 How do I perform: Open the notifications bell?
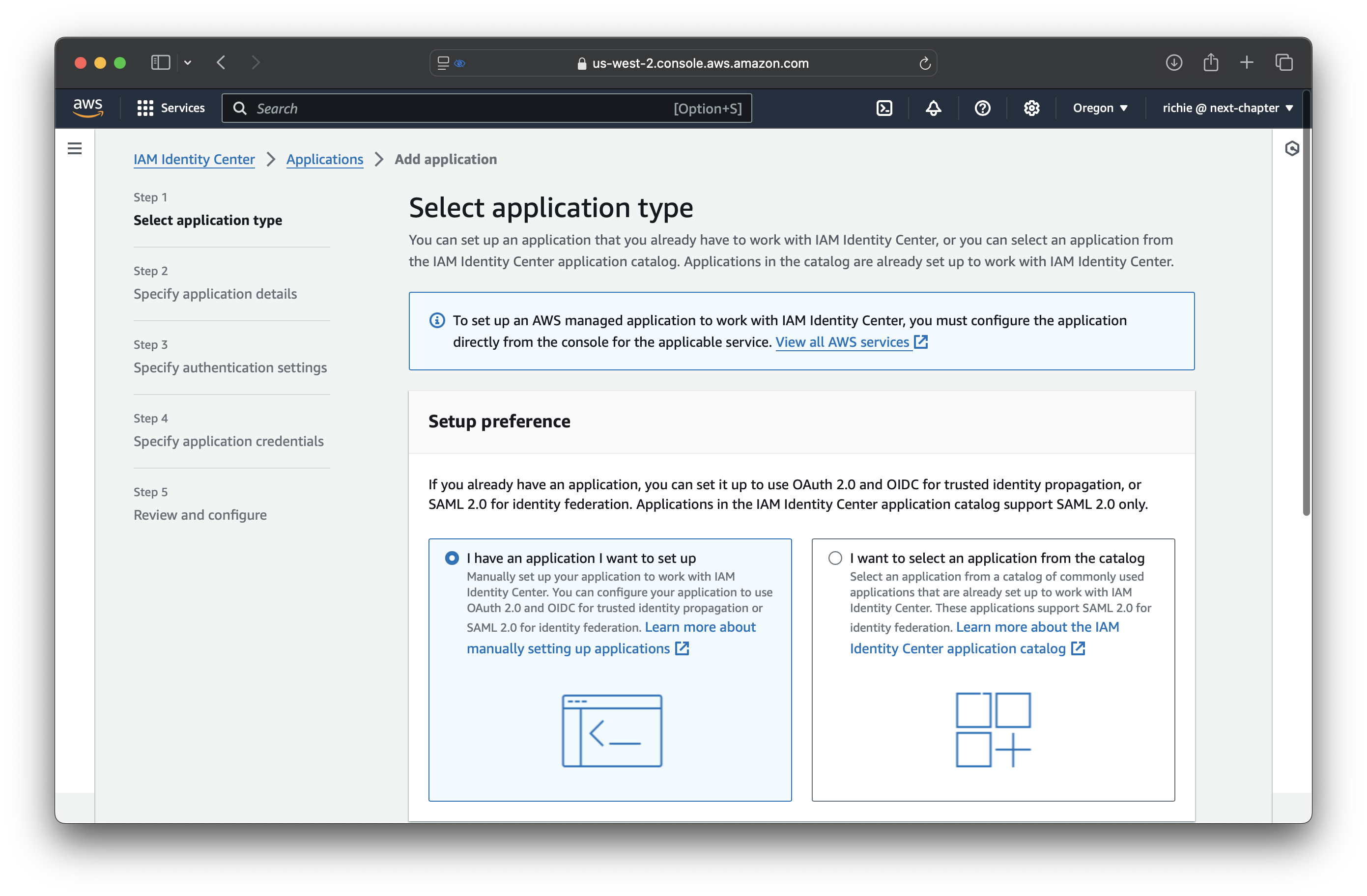(x=933, y=108)
